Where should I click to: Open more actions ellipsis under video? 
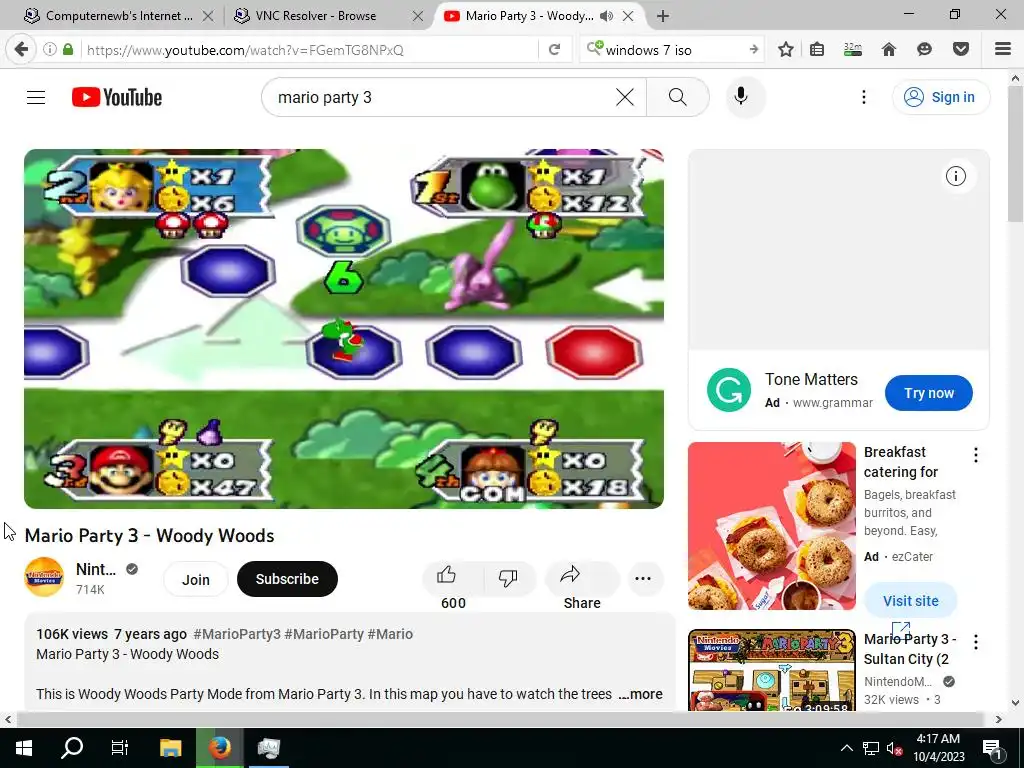pyautogui.click(x=643, y=579)
